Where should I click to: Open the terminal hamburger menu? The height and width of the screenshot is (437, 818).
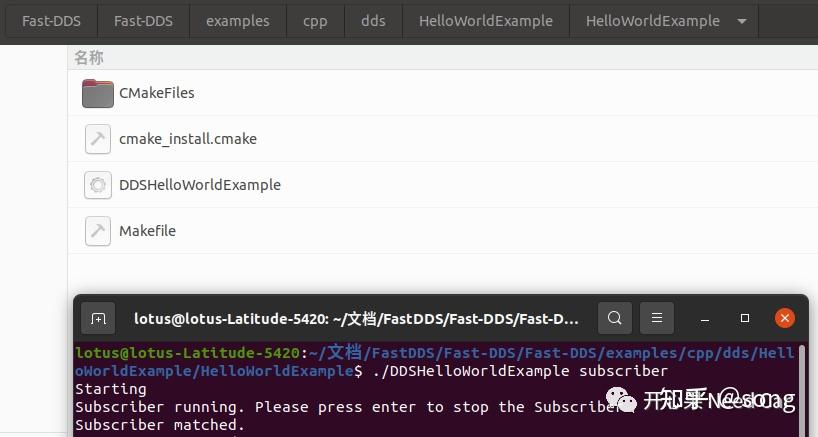point(656,319)
